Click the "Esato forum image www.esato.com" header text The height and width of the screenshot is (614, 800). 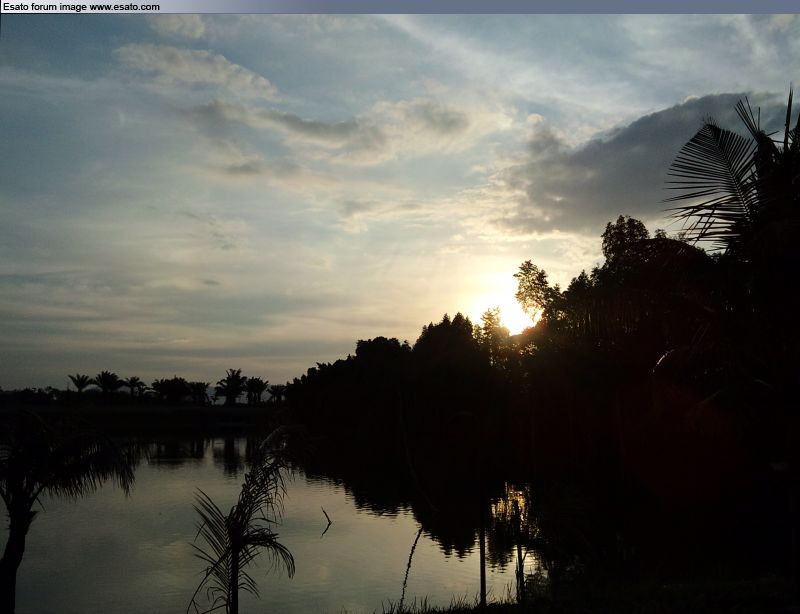(81, 7)
